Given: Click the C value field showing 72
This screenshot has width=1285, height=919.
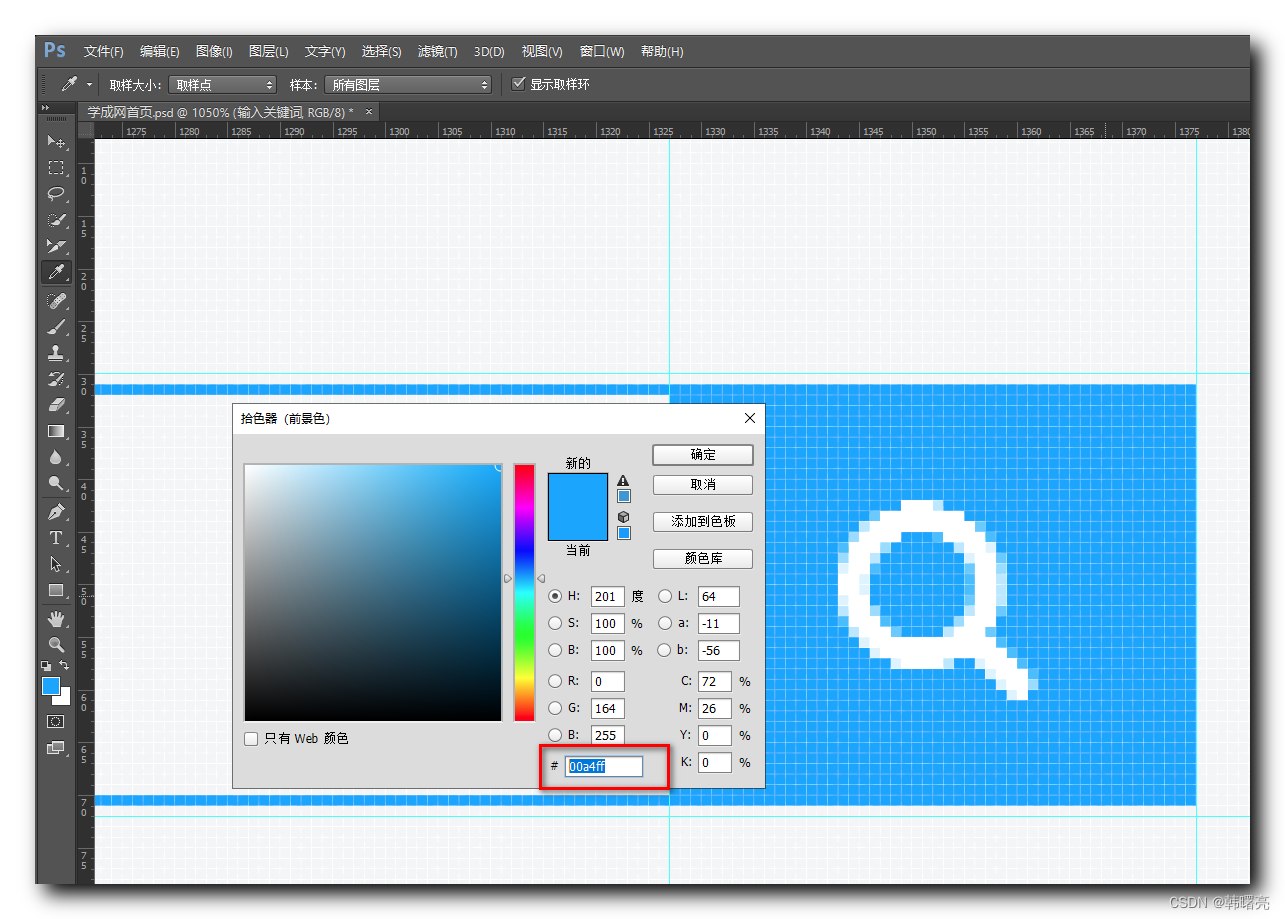Looking at the screenshot, I should tap(714, 682).
